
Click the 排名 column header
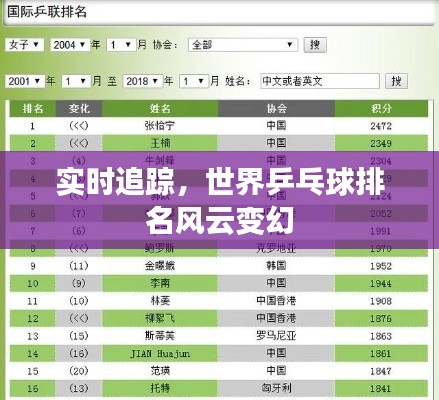[x=33, y=108]
